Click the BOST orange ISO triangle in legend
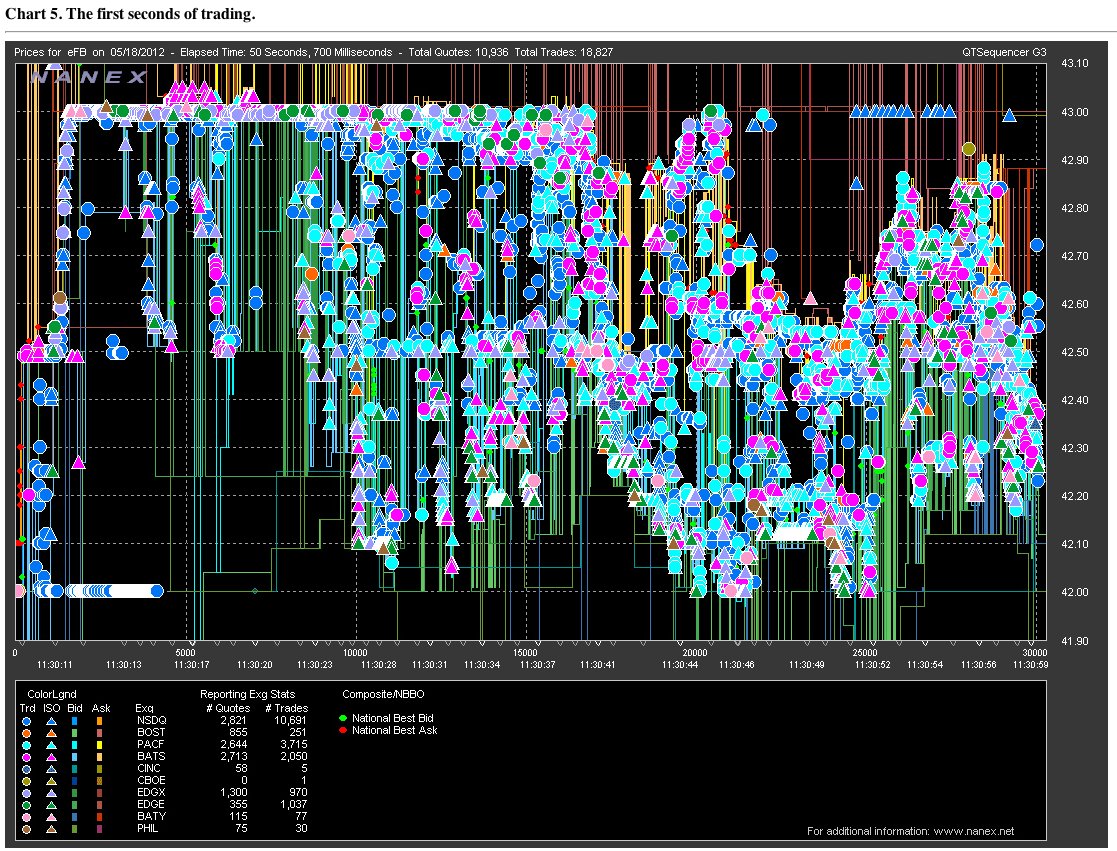 [x=51, y=732]
